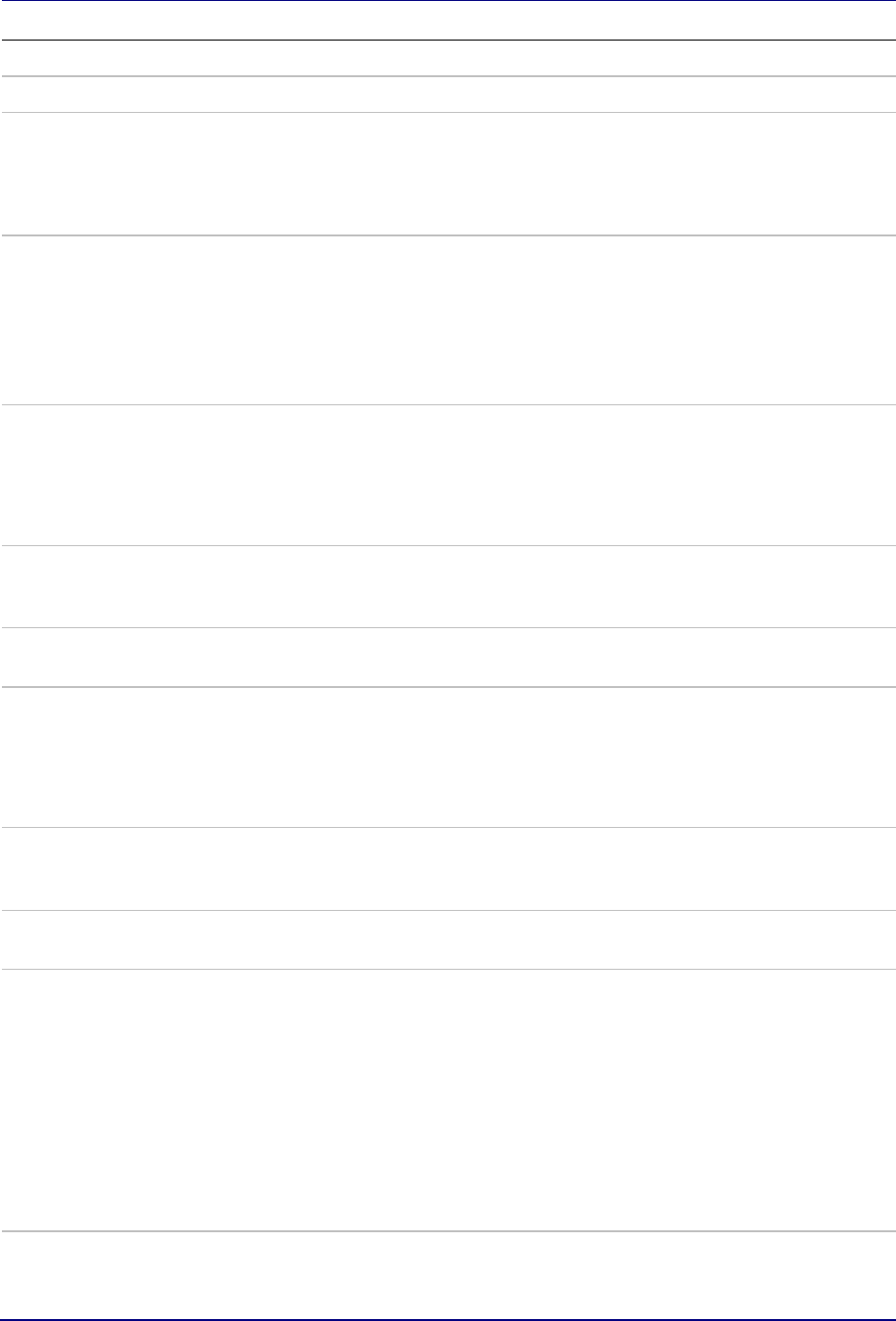The image size is (896, 1321).
Task: Click the gray divider beneath the tallest row
Action: (x=448, y=1231)
